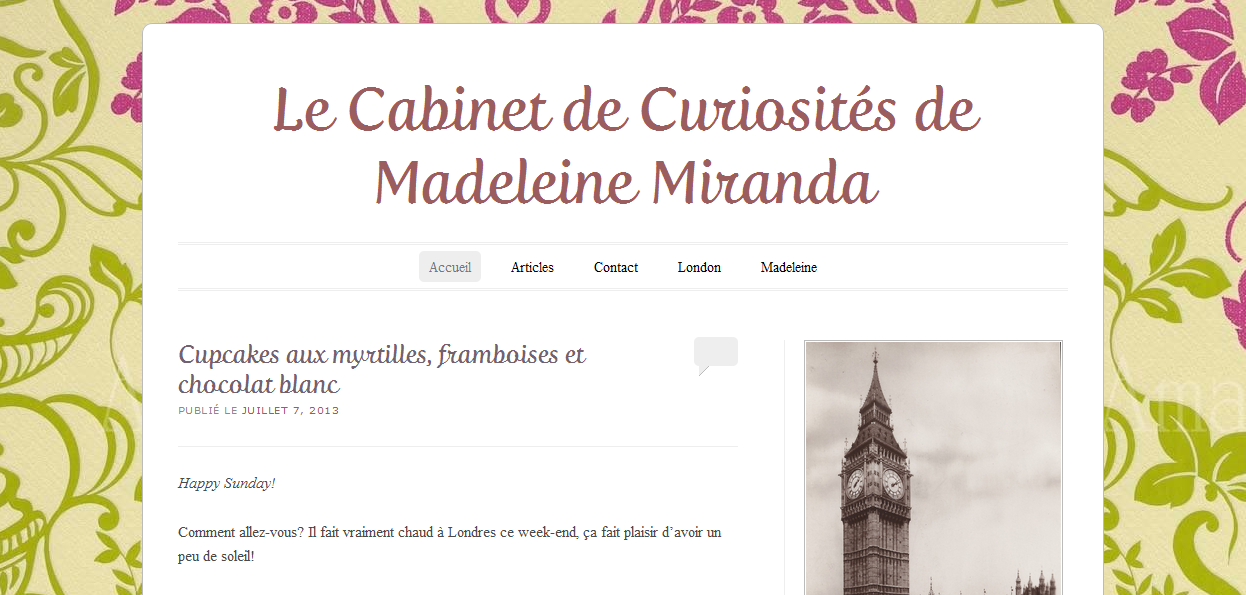Go to the Contact page
Viewport: 1246px width, 595px height.
click(616, 267)
